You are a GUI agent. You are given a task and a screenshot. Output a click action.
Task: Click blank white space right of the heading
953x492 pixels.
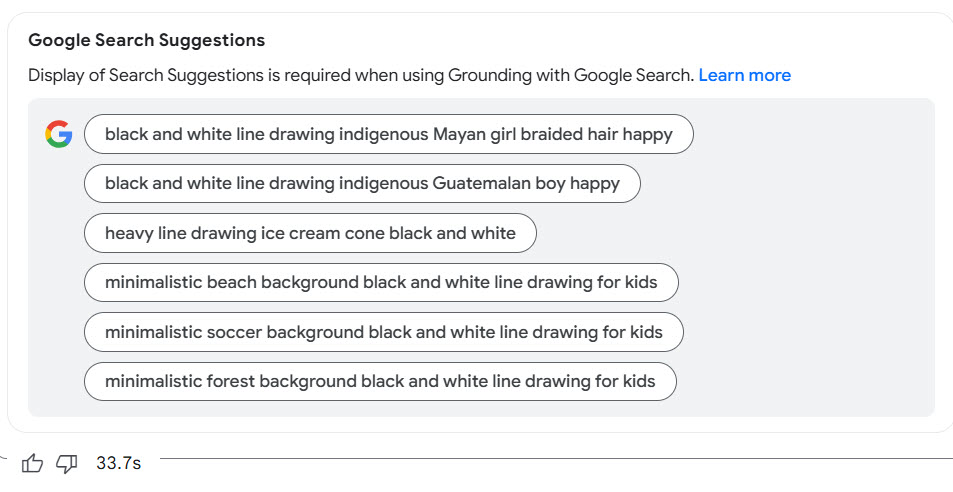pyautogui.click(x=600, y=40)
